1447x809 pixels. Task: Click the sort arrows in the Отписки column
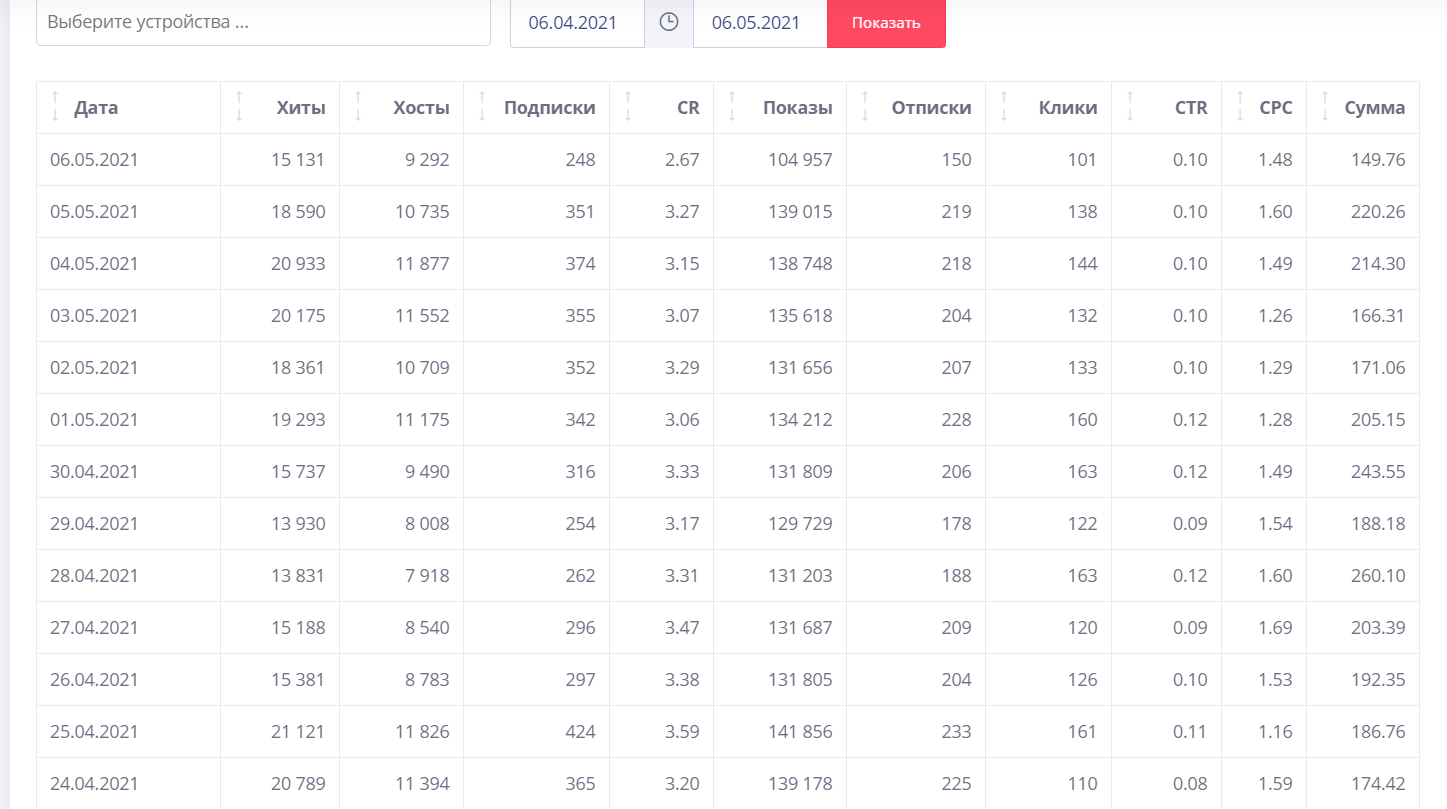865,107
